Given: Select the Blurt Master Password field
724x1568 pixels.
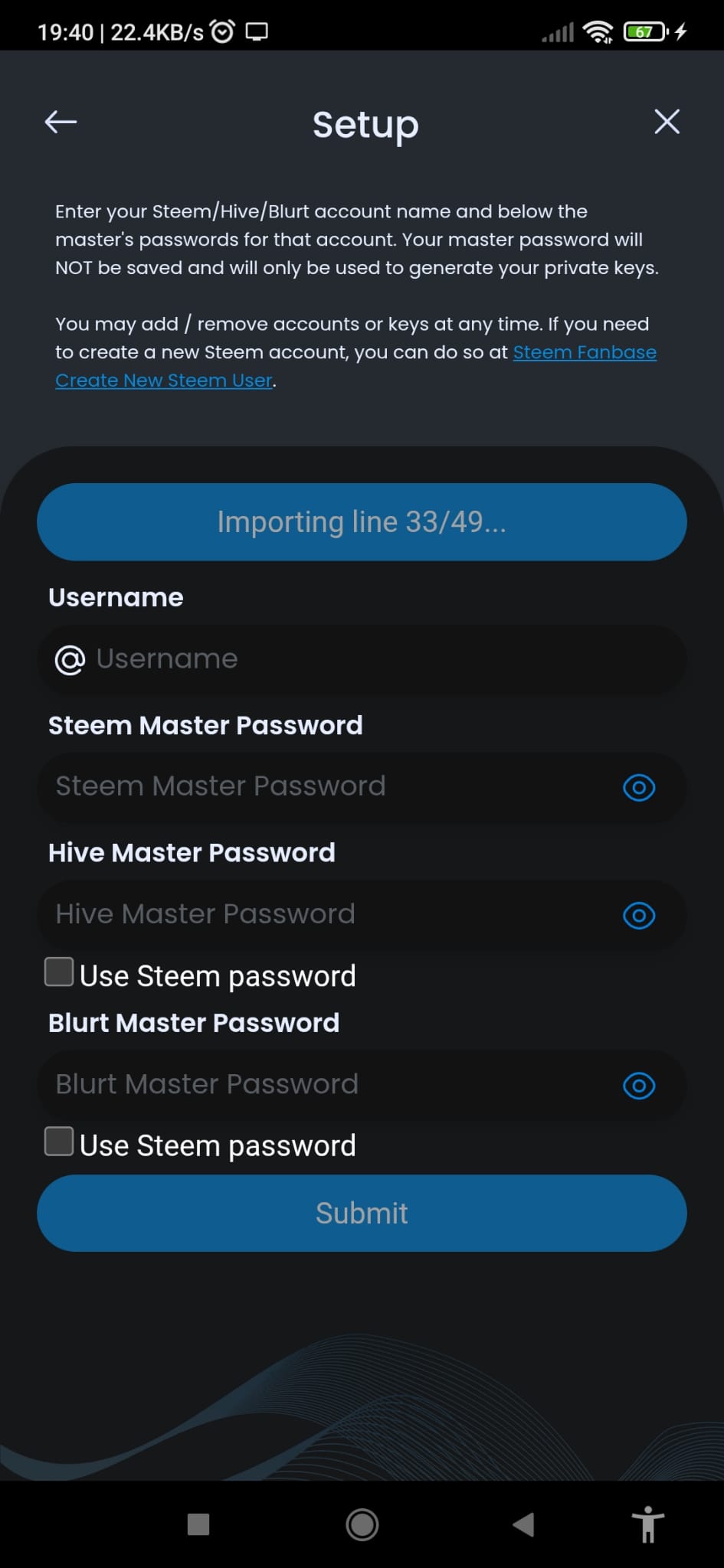Looking at the screenshot, I should (x=362, y=1085).
